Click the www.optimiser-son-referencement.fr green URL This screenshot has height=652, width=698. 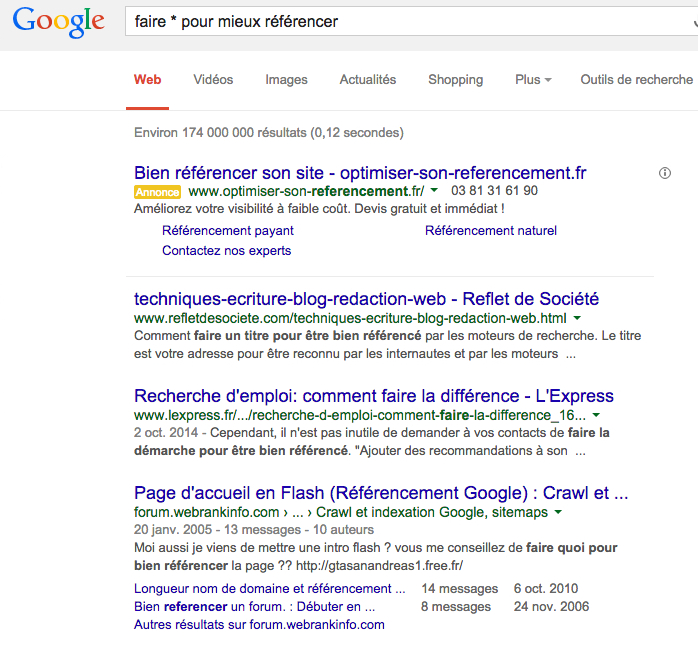[x=306, y=191]
